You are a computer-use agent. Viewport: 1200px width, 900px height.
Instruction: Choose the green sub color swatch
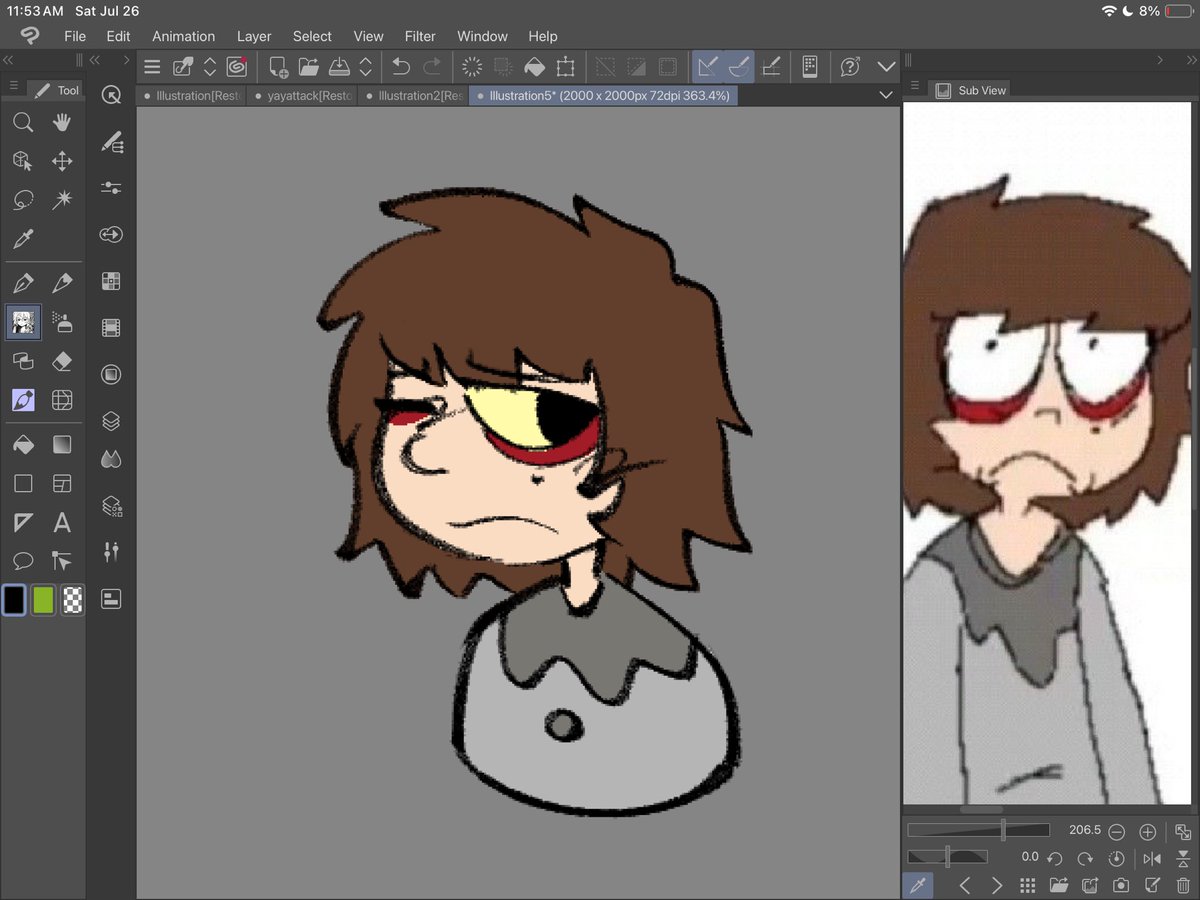(x=43, y=600)
